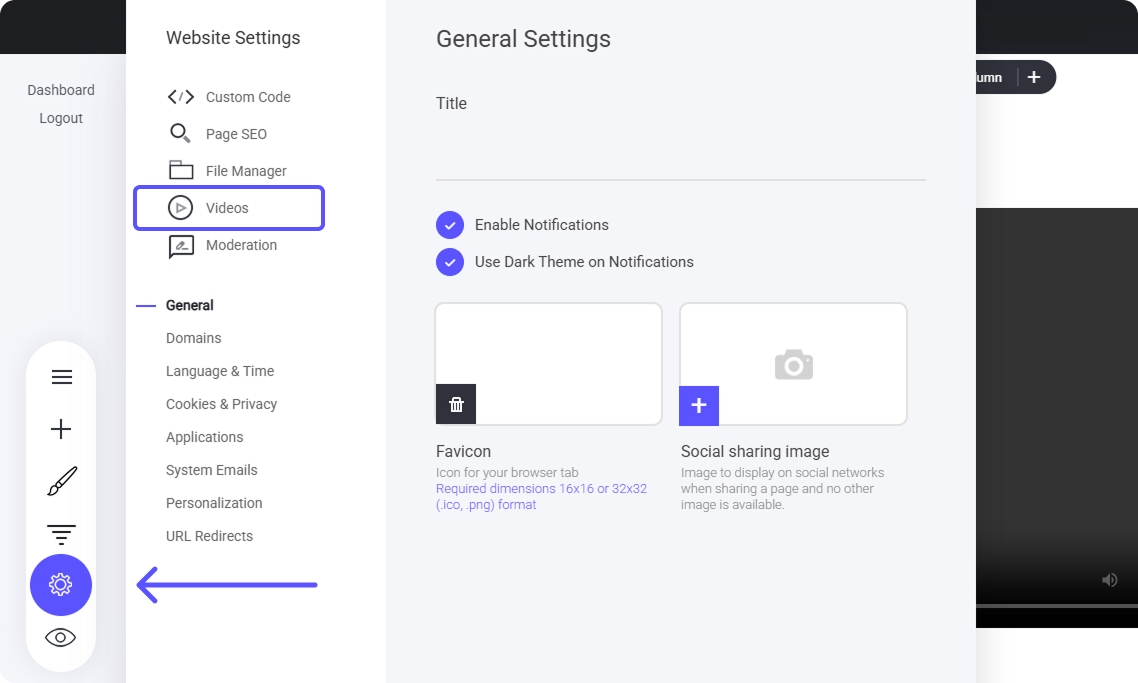Click the plus add element icon

click(x=61, y=429)
